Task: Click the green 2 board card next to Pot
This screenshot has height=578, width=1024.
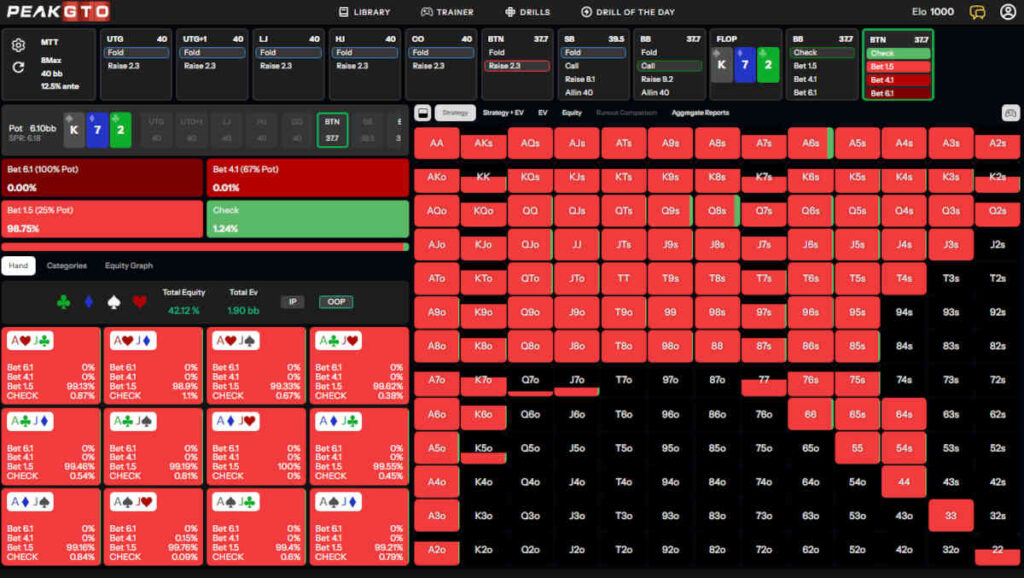Action: (120, 129)
